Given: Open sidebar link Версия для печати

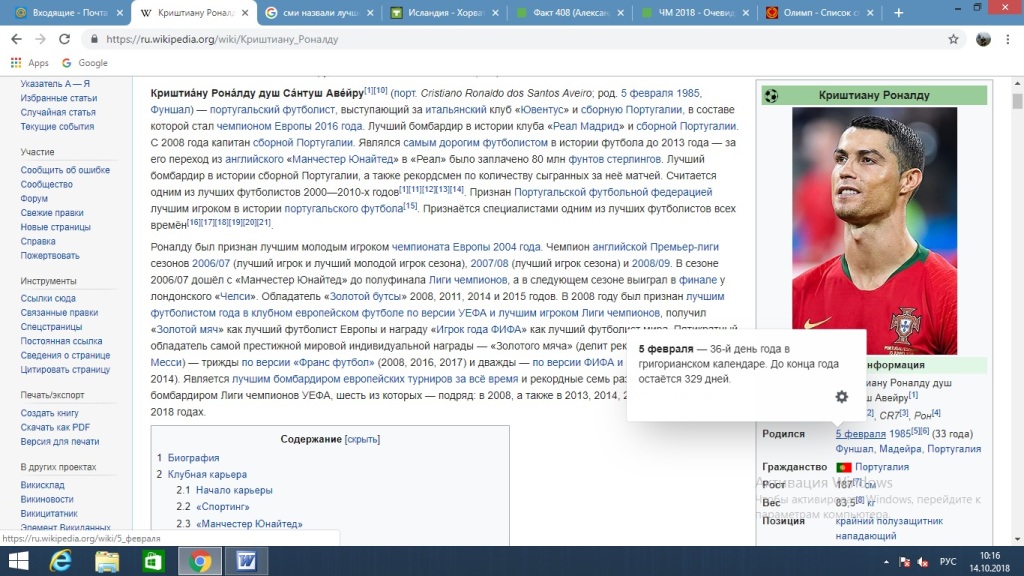Looking at the screenshot, I should click(60, 441).
